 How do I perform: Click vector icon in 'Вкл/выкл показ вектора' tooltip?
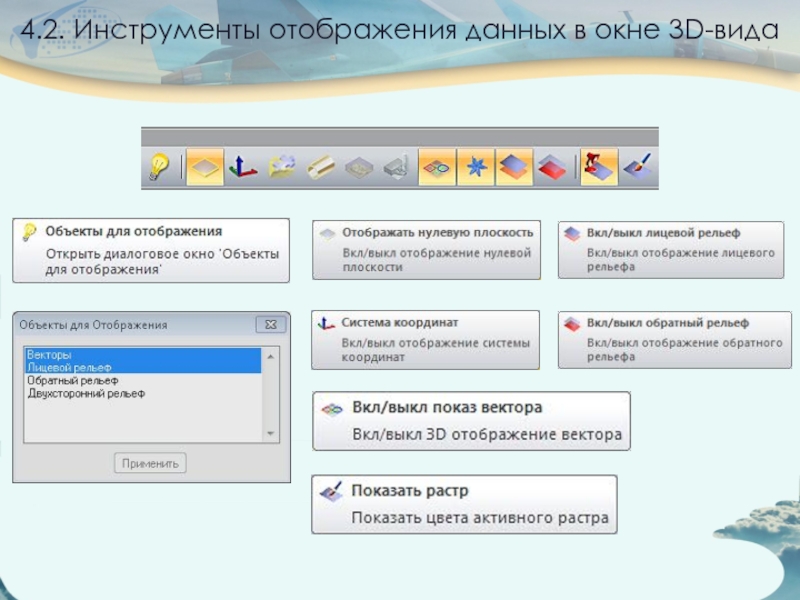point(332,409)
